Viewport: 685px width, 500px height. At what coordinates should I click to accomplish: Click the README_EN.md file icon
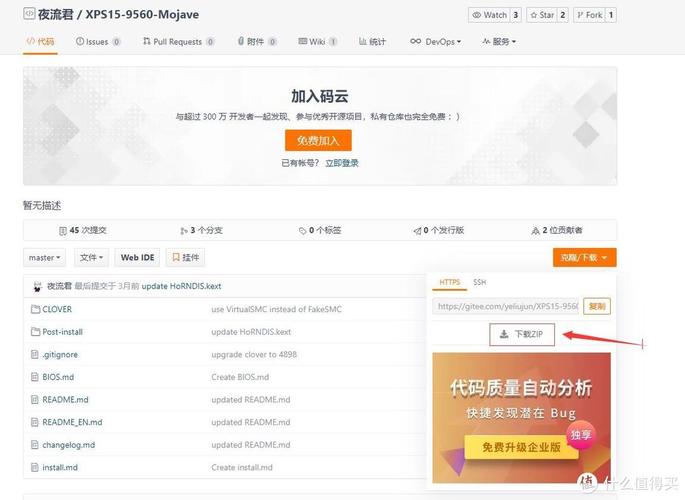pyautogui.click(x=35, y=422)
